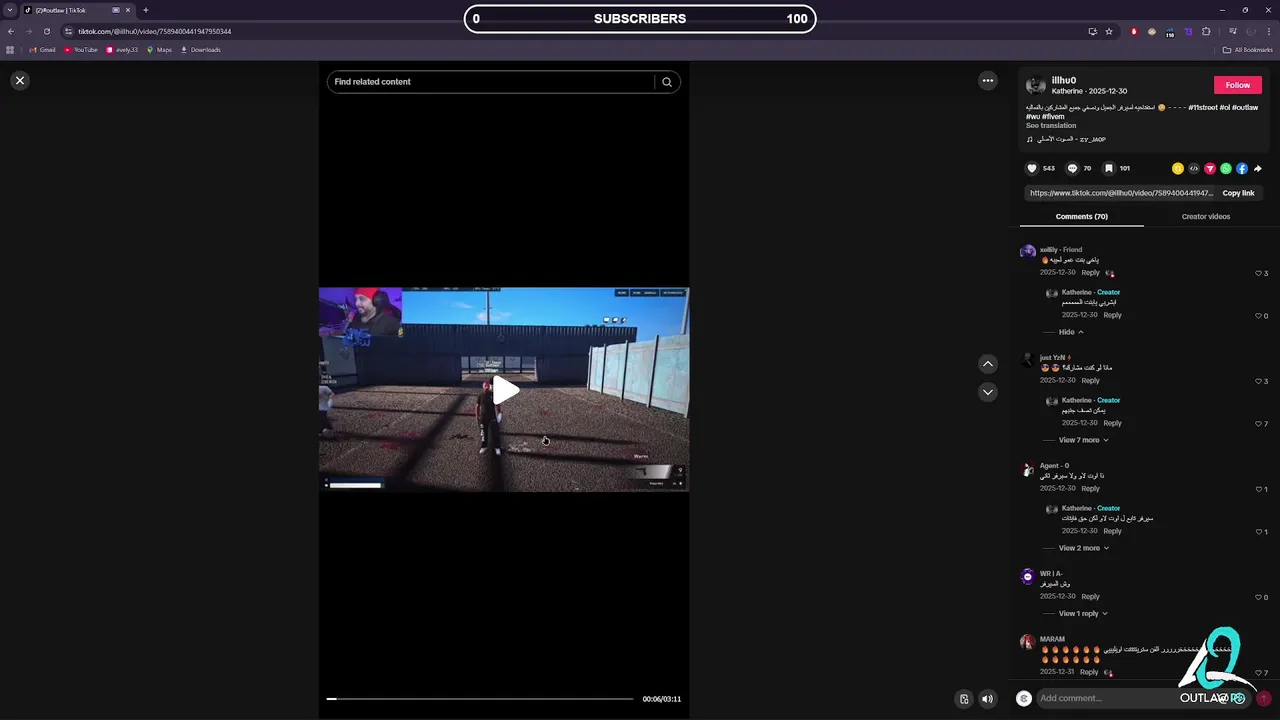This screenshot has height=720, width=1280.
Task: Click the install app icon in address bar
Action: pos(1092,31)
